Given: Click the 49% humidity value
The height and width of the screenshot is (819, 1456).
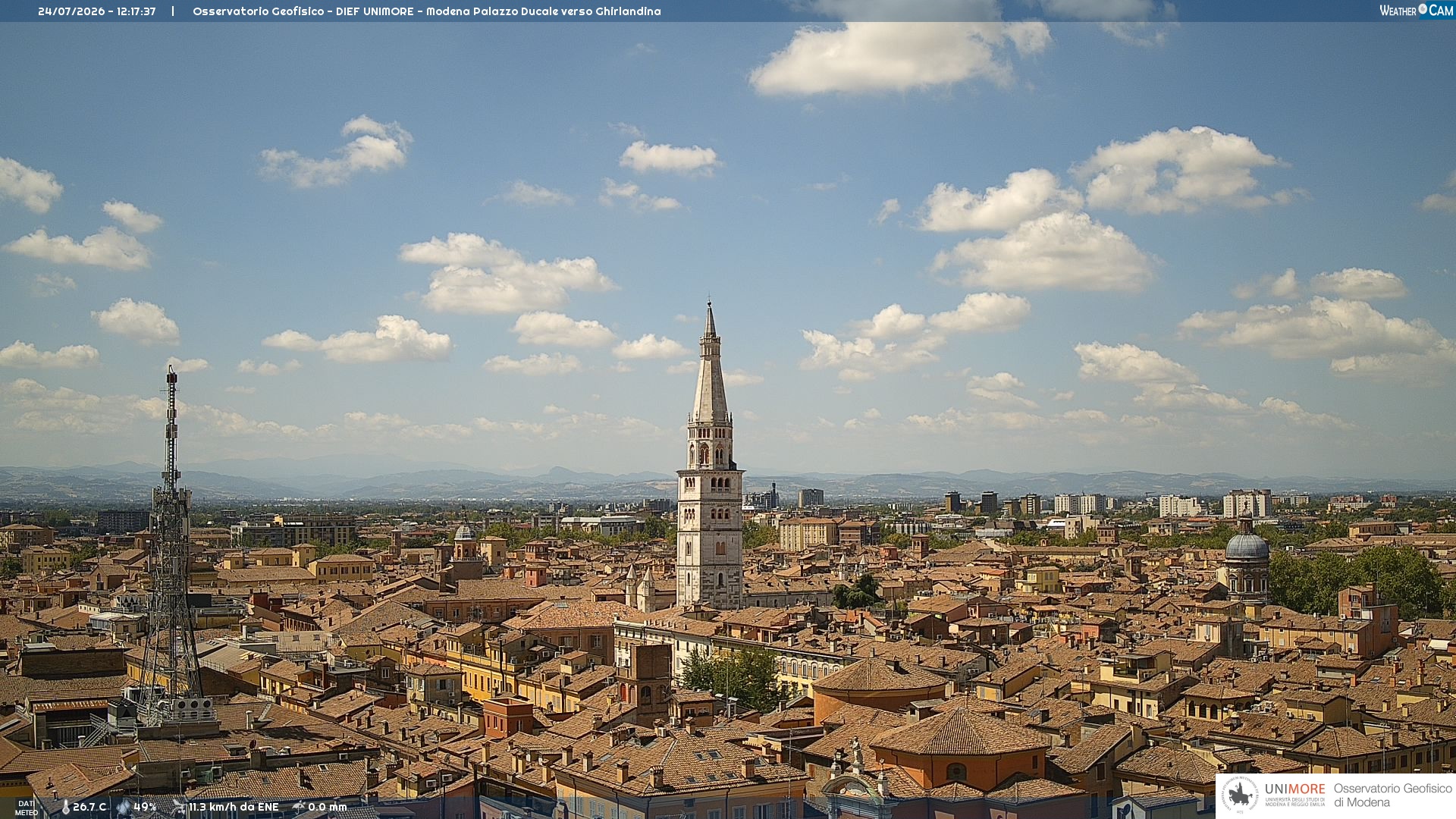Looking at the screenshot, I should (145, 807).
